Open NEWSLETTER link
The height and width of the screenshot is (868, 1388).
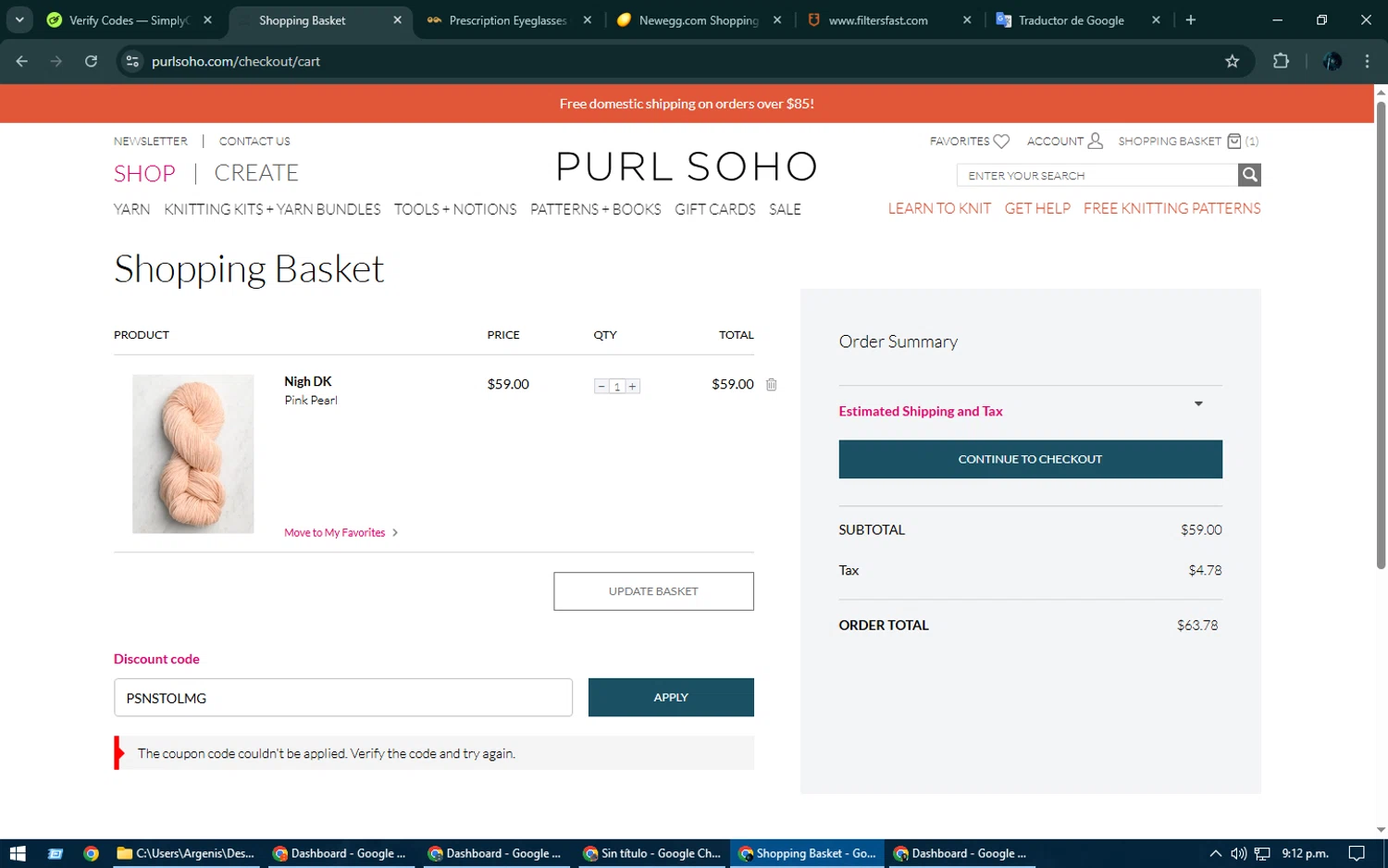151,141
